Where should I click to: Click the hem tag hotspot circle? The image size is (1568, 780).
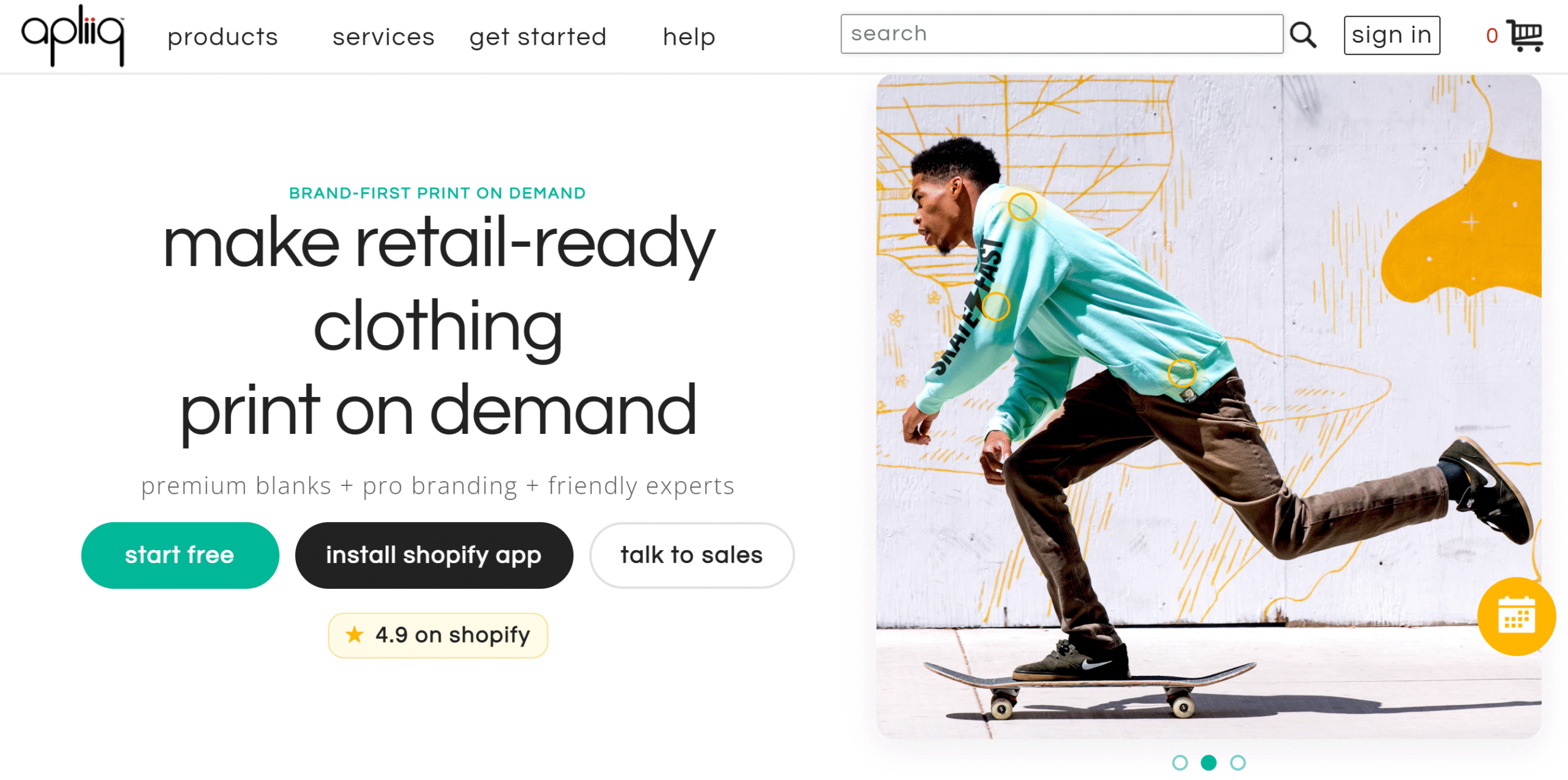coord(1182,373)
